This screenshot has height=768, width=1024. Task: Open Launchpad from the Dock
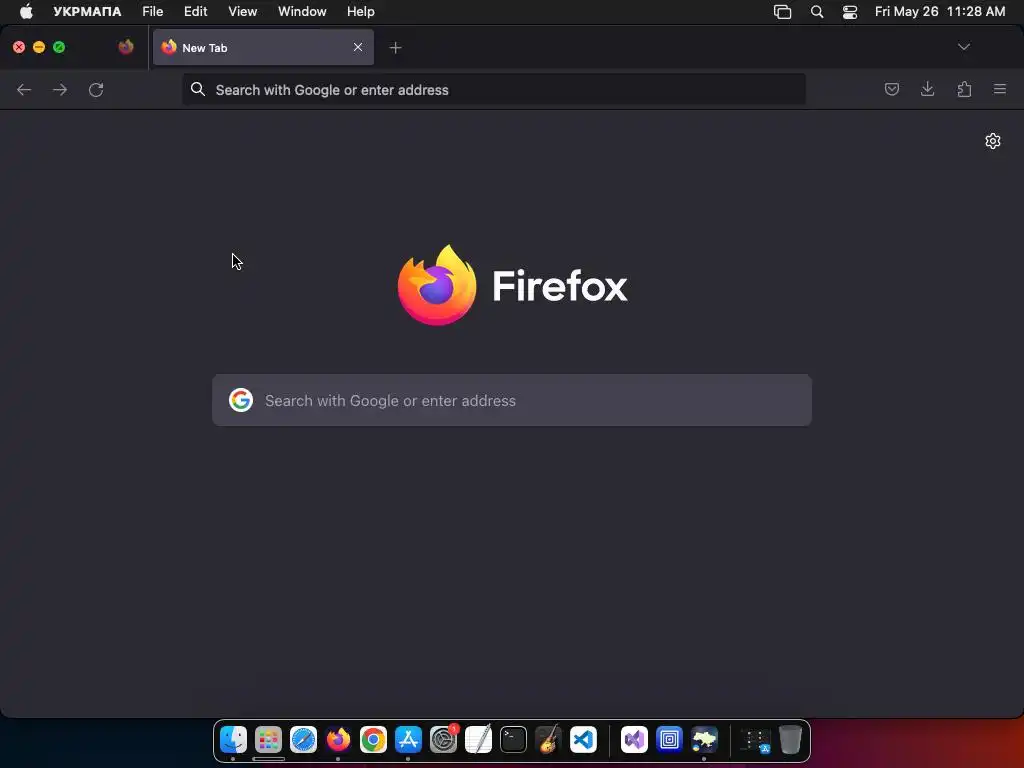pyautogui.click(x=268, y=739)
